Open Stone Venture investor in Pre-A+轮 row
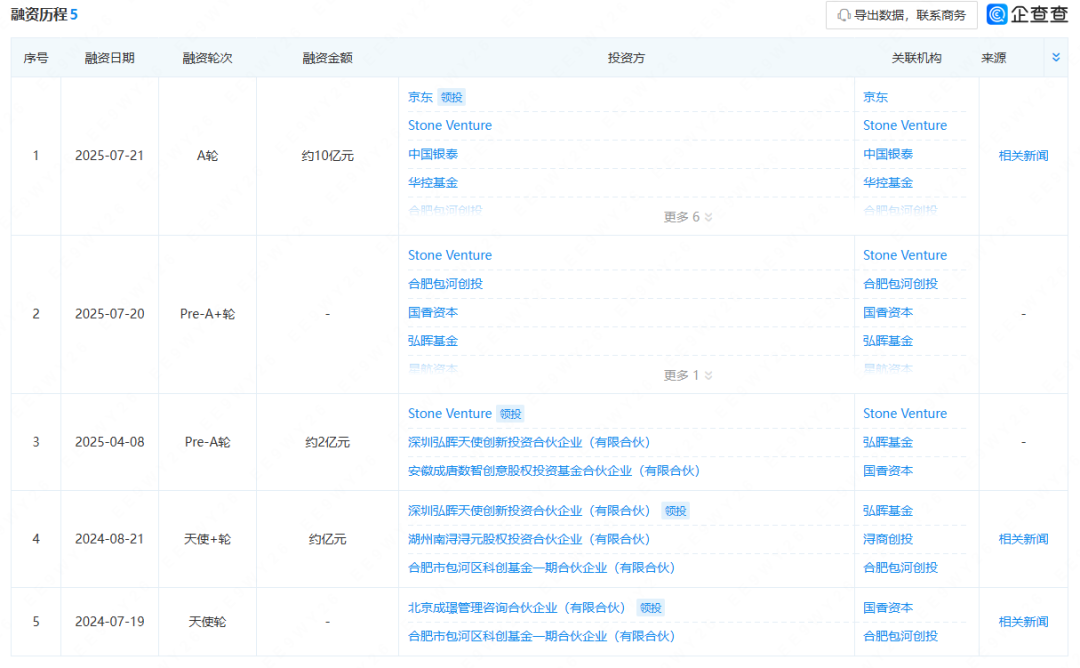 [450, 255]
